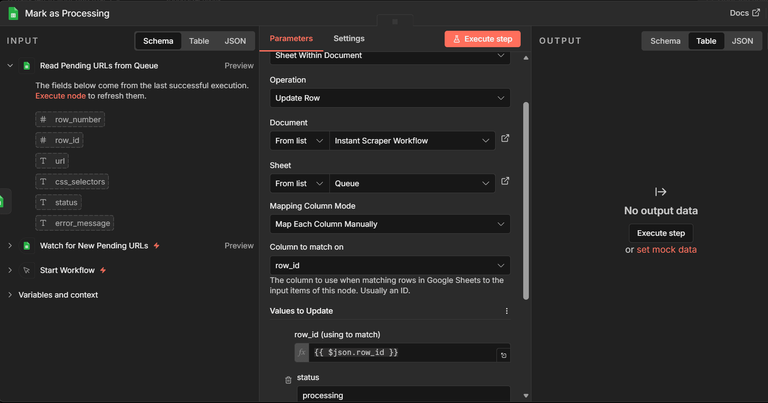Image resolution: width=768 pixels, height=403 pixels.
Task: Click the set mock data link
Action: point(666,250)
